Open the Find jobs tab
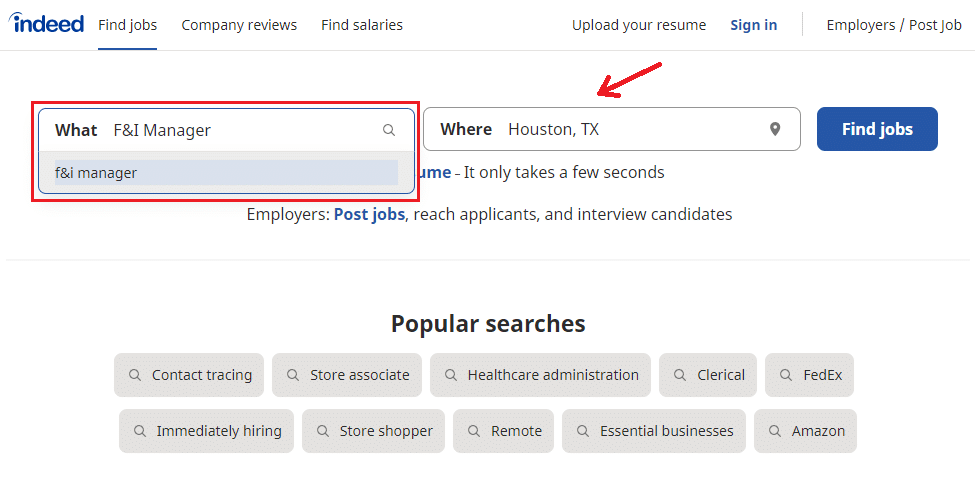 (x=127, y=25)
